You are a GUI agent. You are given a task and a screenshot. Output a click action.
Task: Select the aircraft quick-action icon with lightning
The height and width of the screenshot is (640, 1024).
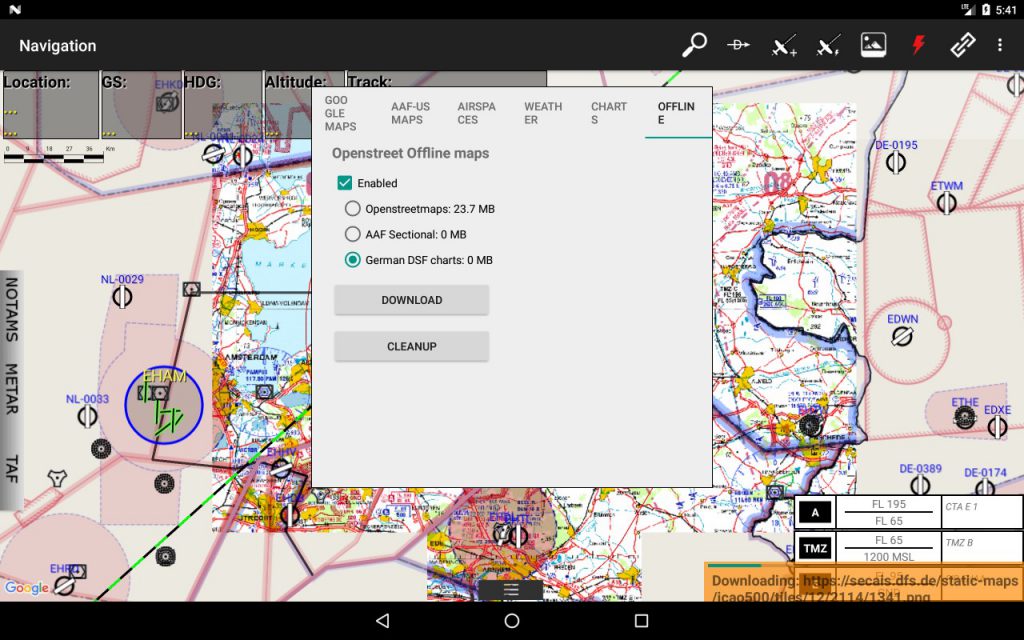[828, 45]
